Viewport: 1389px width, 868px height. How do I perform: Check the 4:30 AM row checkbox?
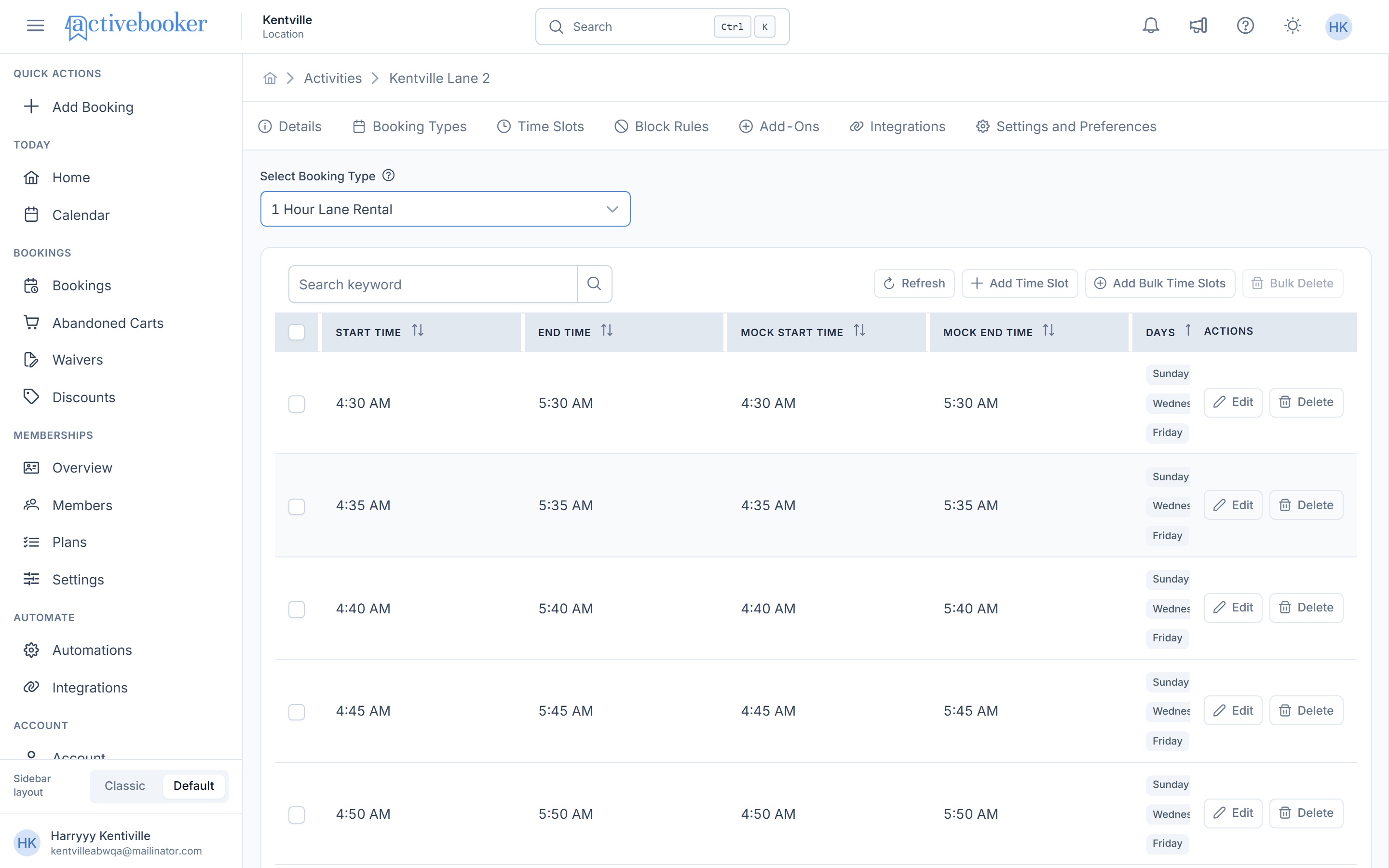(296, 404)
